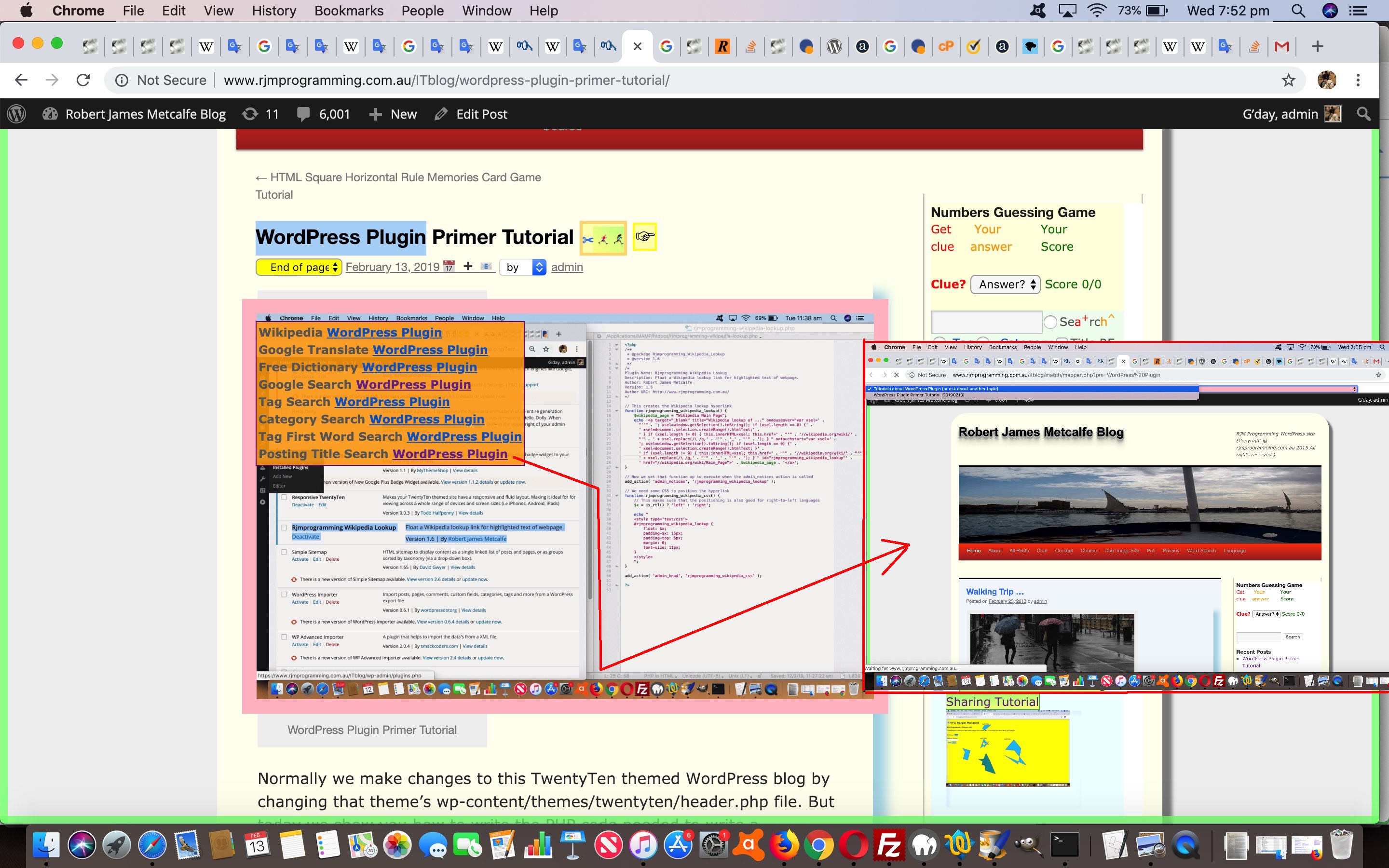Screen dimensions: 1389x868
Task: Open the Chrome profile avatar
Action: [1326, 80]
